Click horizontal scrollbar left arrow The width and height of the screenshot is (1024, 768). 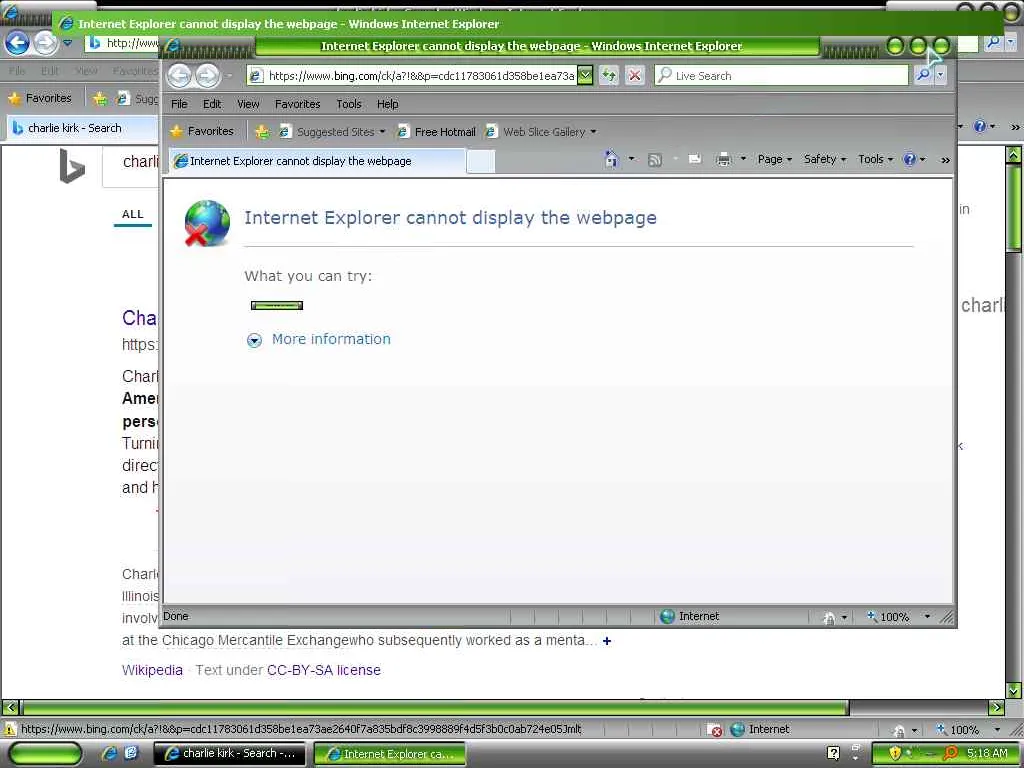pyautogui.click(x=10, y=707)
